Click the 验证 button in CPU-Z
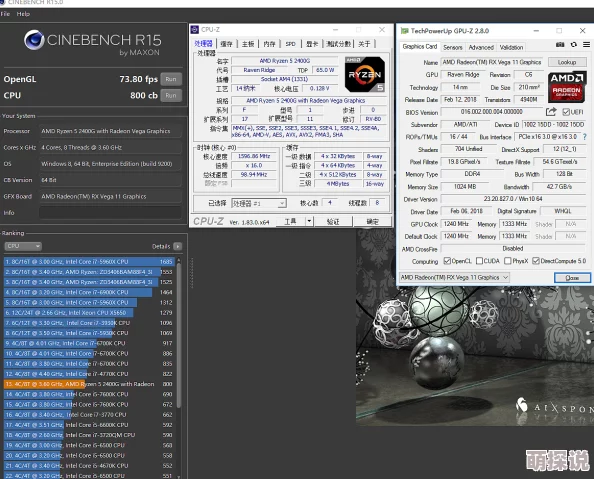This screenshot has height=479, width=594. click(333, 221)
